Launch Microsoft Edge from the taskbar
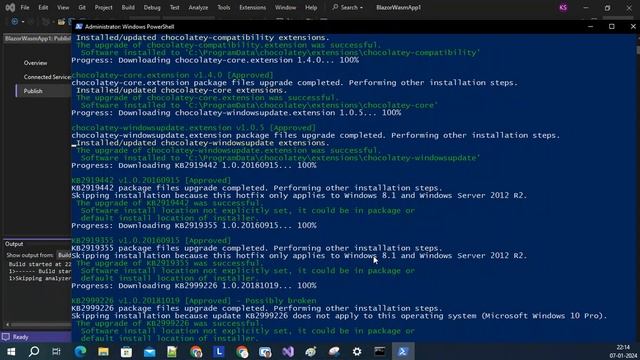 click(x=80, y=351)
